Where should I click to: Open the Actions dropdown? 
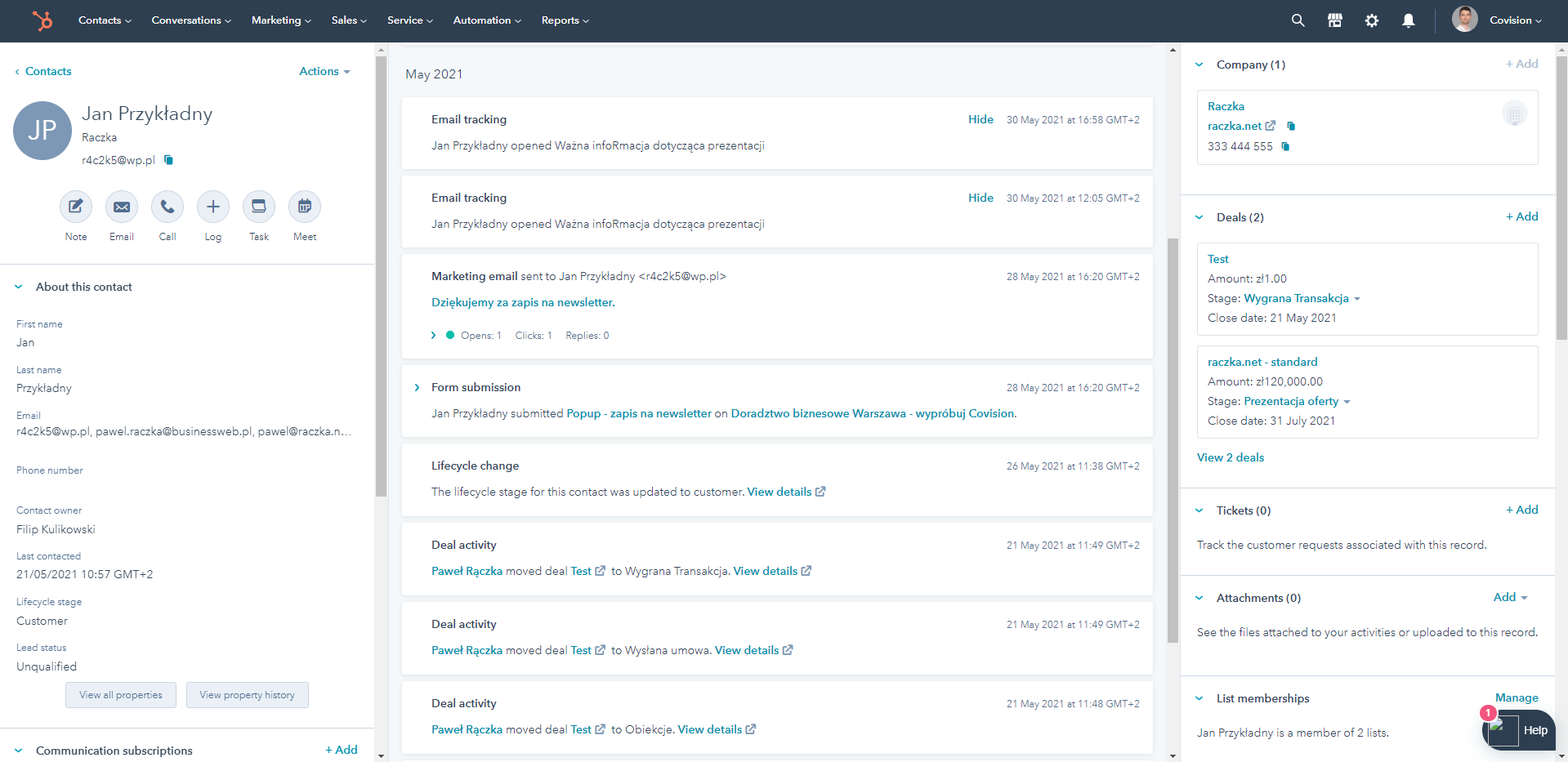pyautogui.click(x=324, y=71)
